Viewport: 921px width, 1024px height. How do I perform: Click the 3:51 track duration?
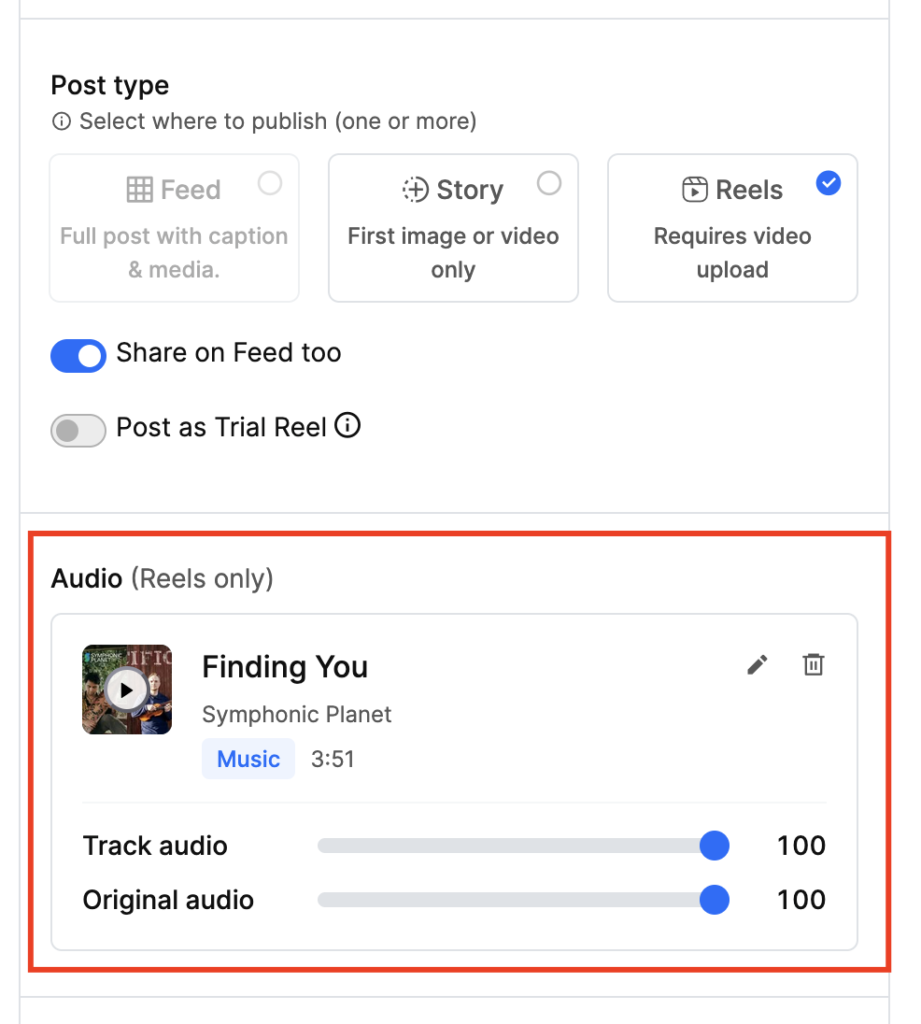coord(332,759)
